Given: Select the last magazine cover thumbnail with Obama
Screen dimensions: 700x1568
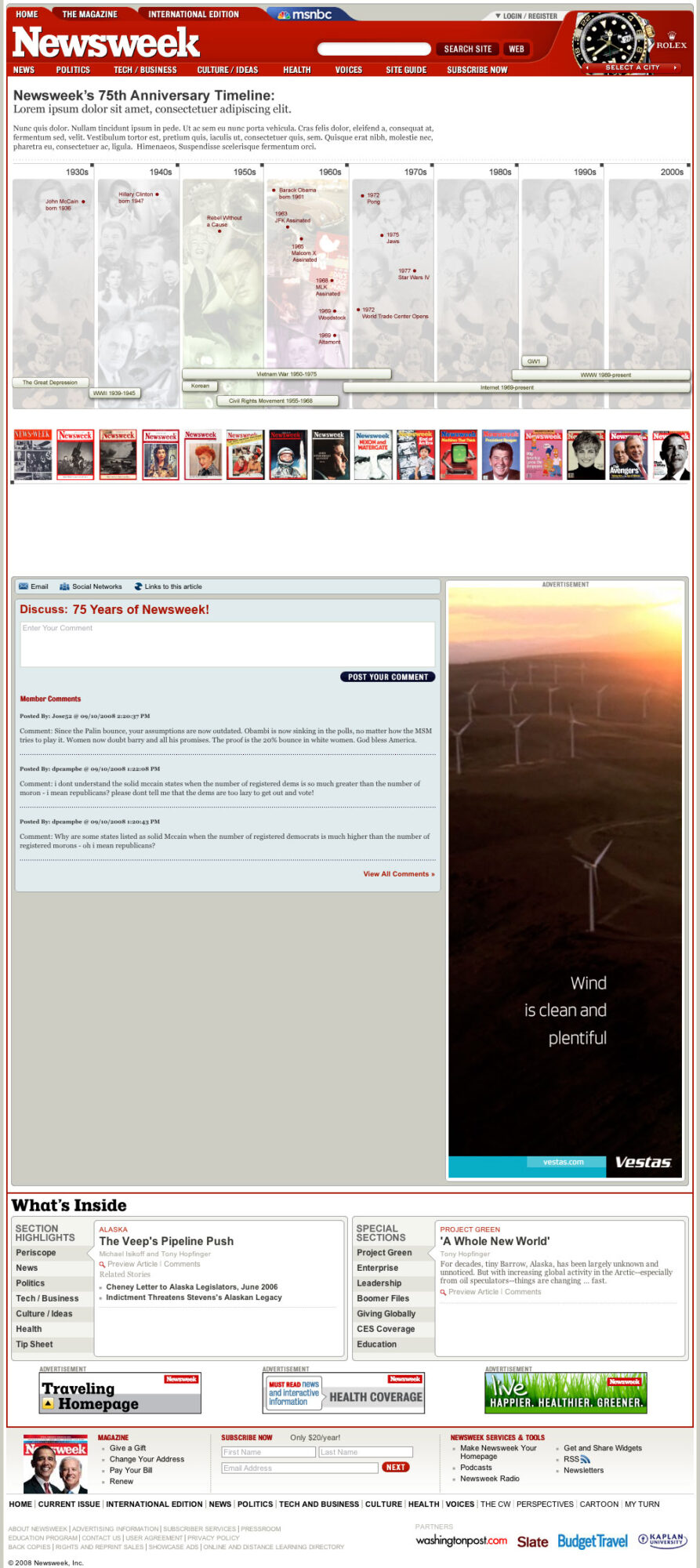Looking at the screenshot, I should click(x=671, y=455).
